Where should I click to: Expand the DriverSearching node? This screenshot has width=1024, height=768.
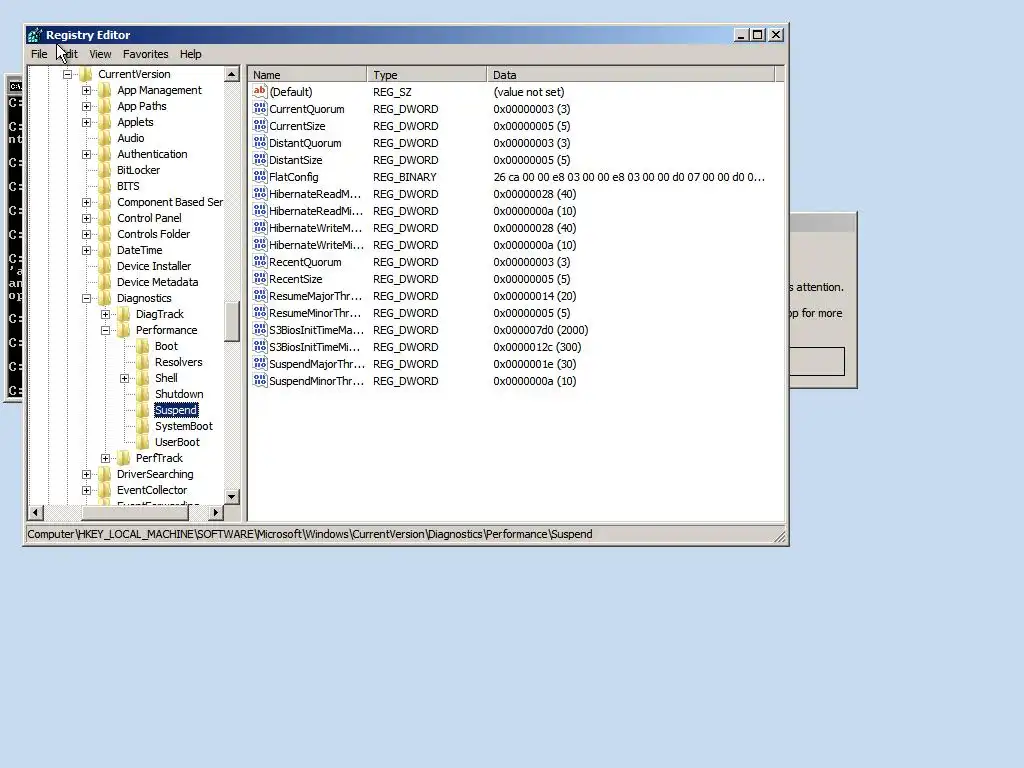(86, 474)
